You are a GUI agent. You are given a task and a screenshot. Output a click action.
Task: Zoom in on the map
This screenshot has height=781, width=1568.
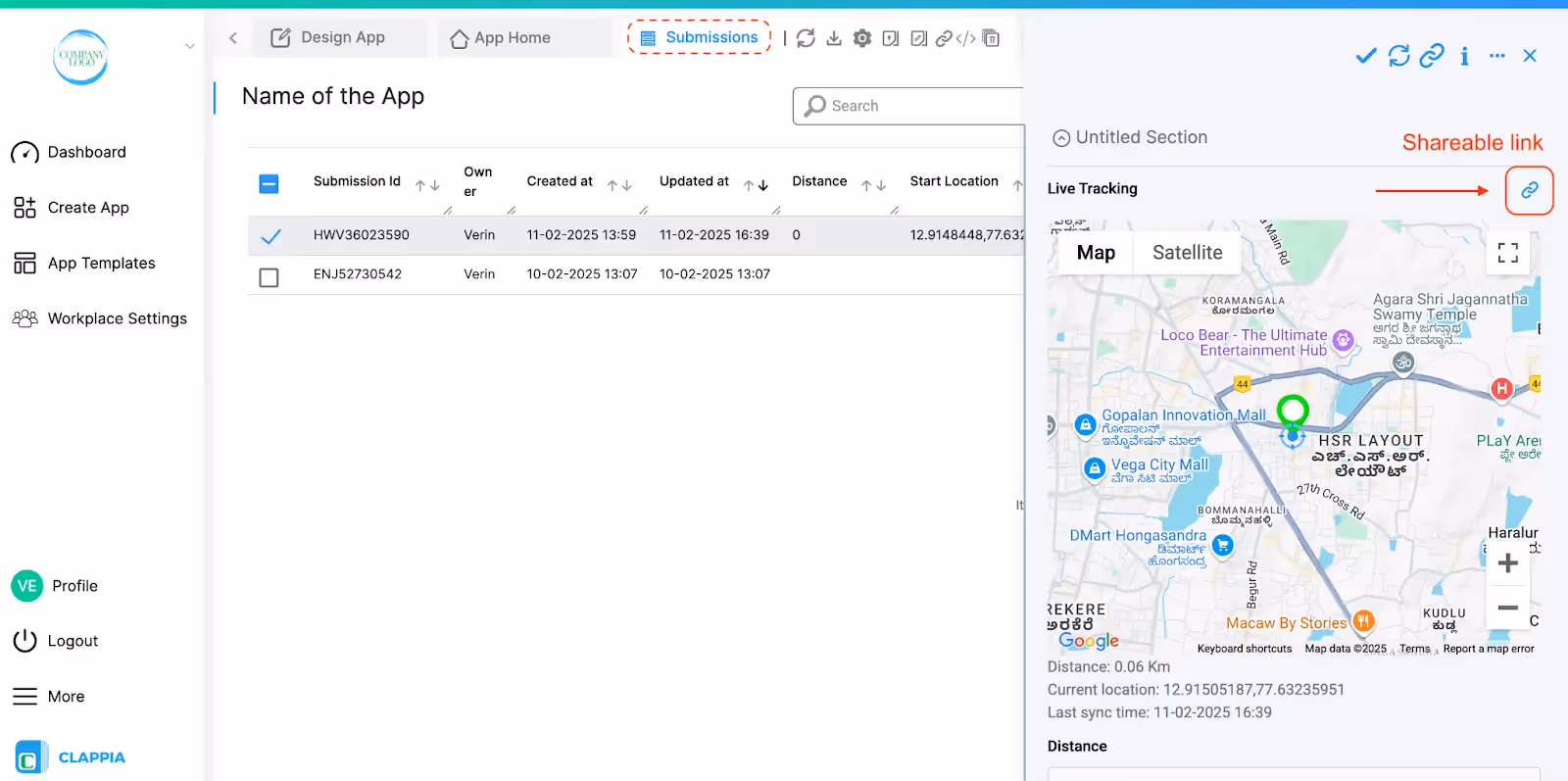[1508, 562]
